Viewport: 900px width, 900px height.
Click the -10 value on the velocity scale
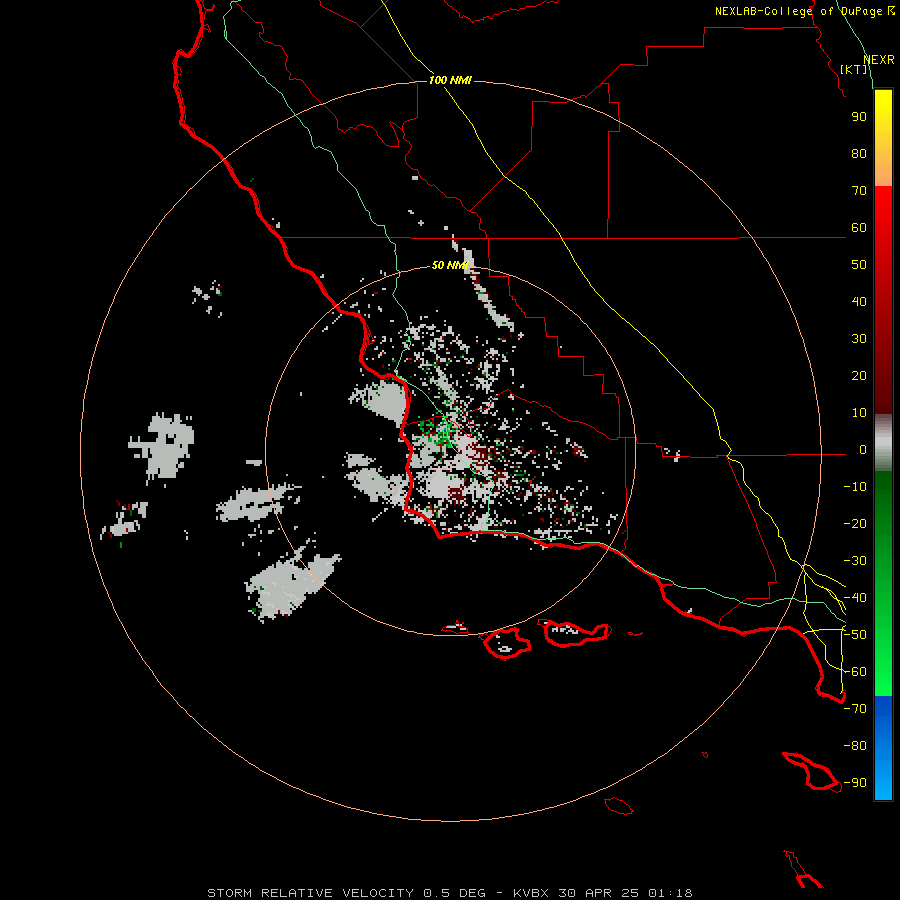[x=855, y=487]
